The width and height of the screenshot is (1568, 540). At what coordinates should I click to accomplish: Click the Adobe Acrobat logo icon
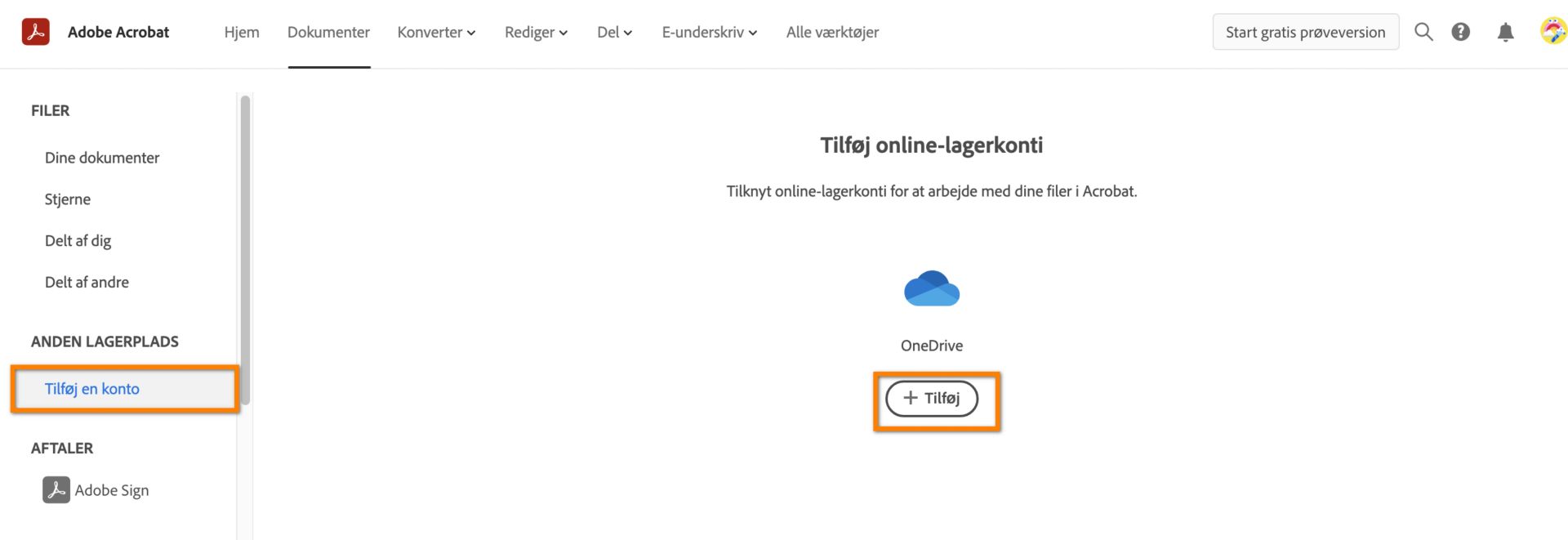35,32
